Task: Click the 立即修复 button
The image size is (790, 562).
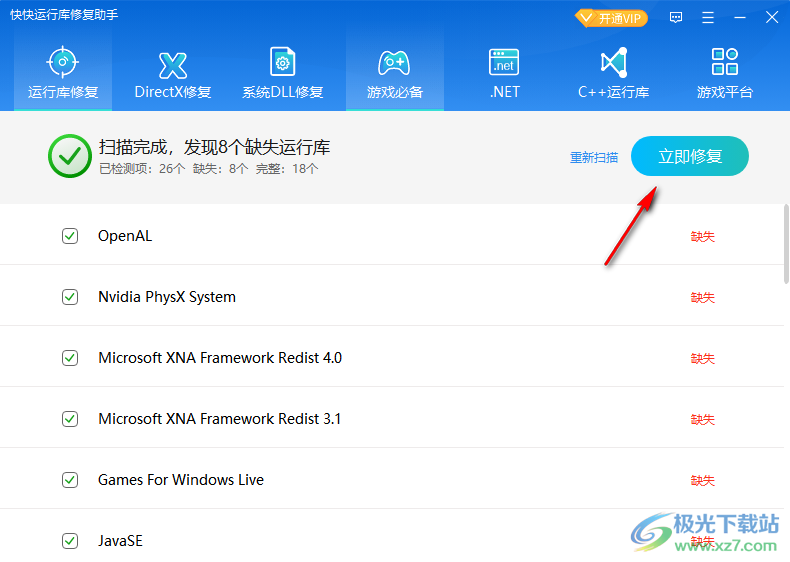Action: (x=690, y=156)
